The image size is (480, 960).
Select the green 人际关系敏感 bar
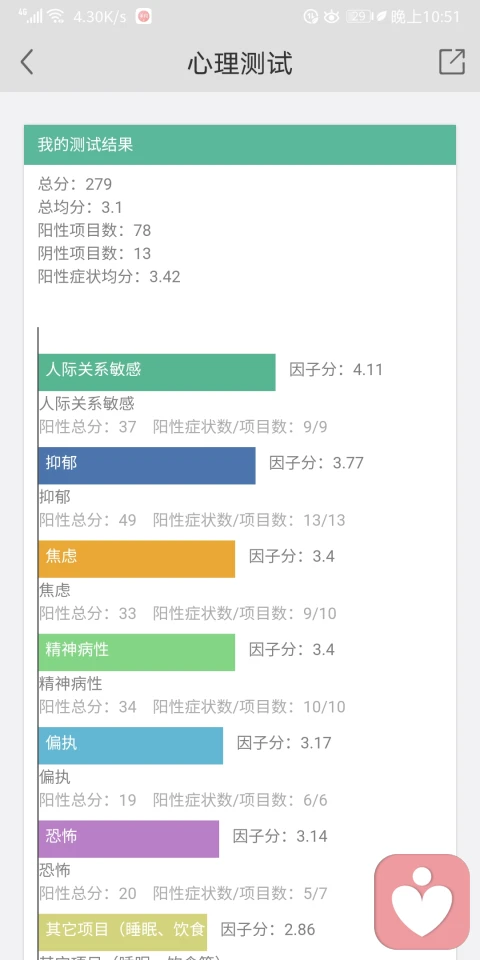pyautogui.click(x=157, y=372)
